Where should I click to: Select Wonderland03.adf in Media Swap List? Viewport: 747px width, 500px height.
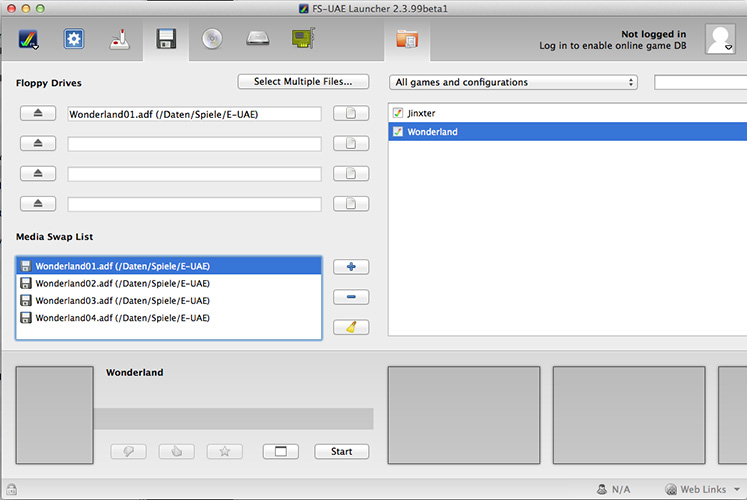click(123, 301)
